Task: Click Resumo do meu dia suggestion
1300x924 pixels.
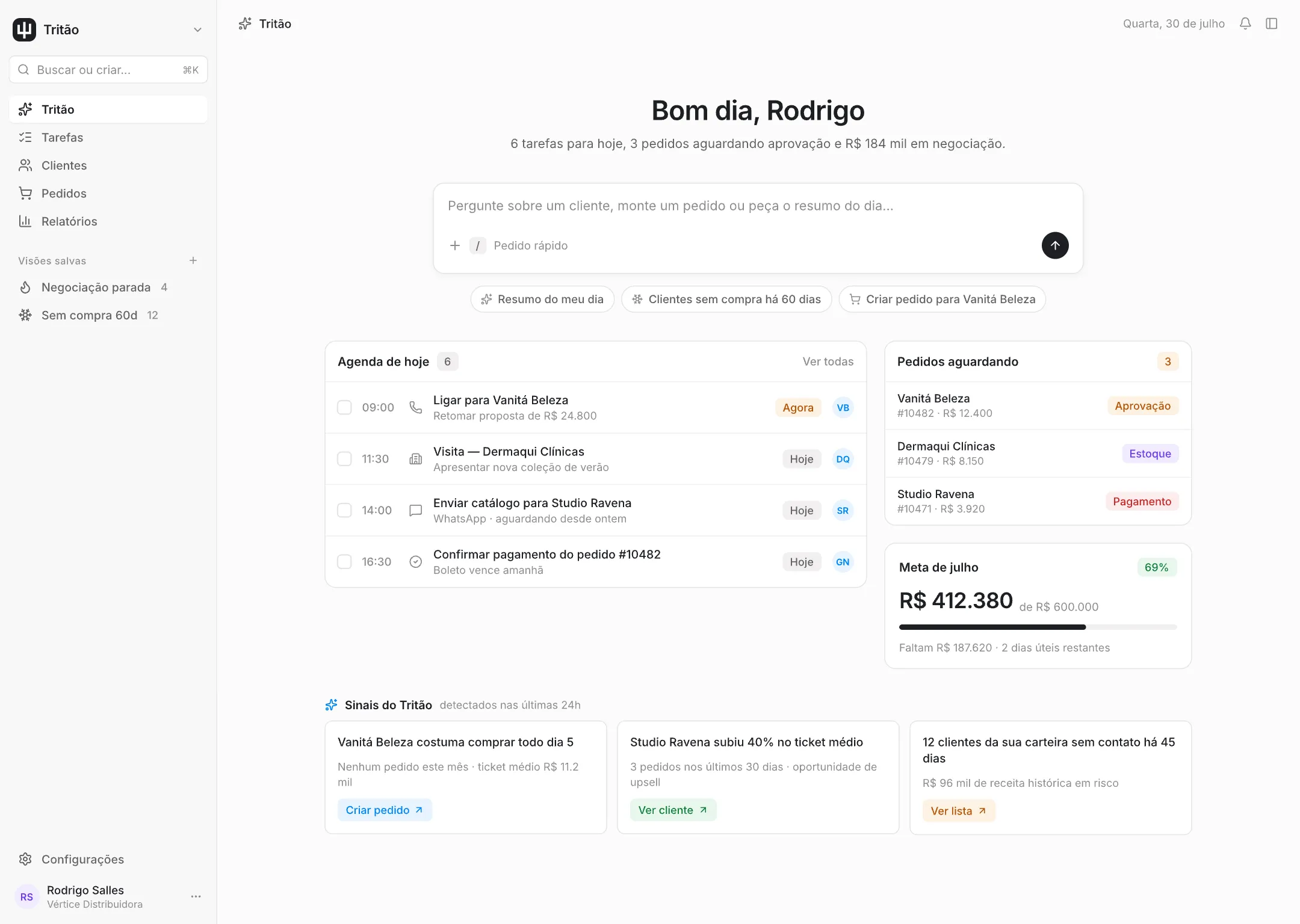Action: 542,299
